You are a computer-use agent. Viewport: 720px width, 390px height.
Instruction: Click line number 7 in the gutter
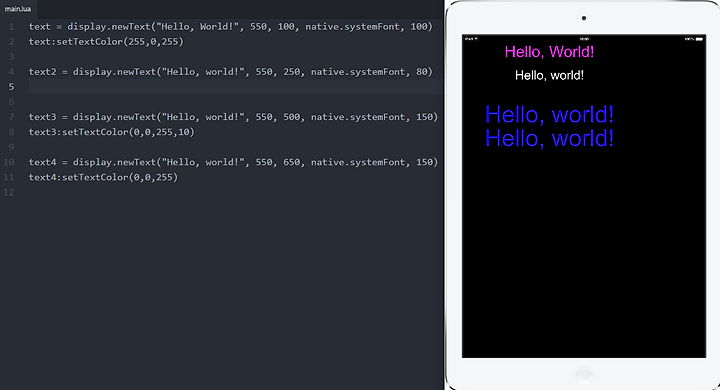pos(11,117)
